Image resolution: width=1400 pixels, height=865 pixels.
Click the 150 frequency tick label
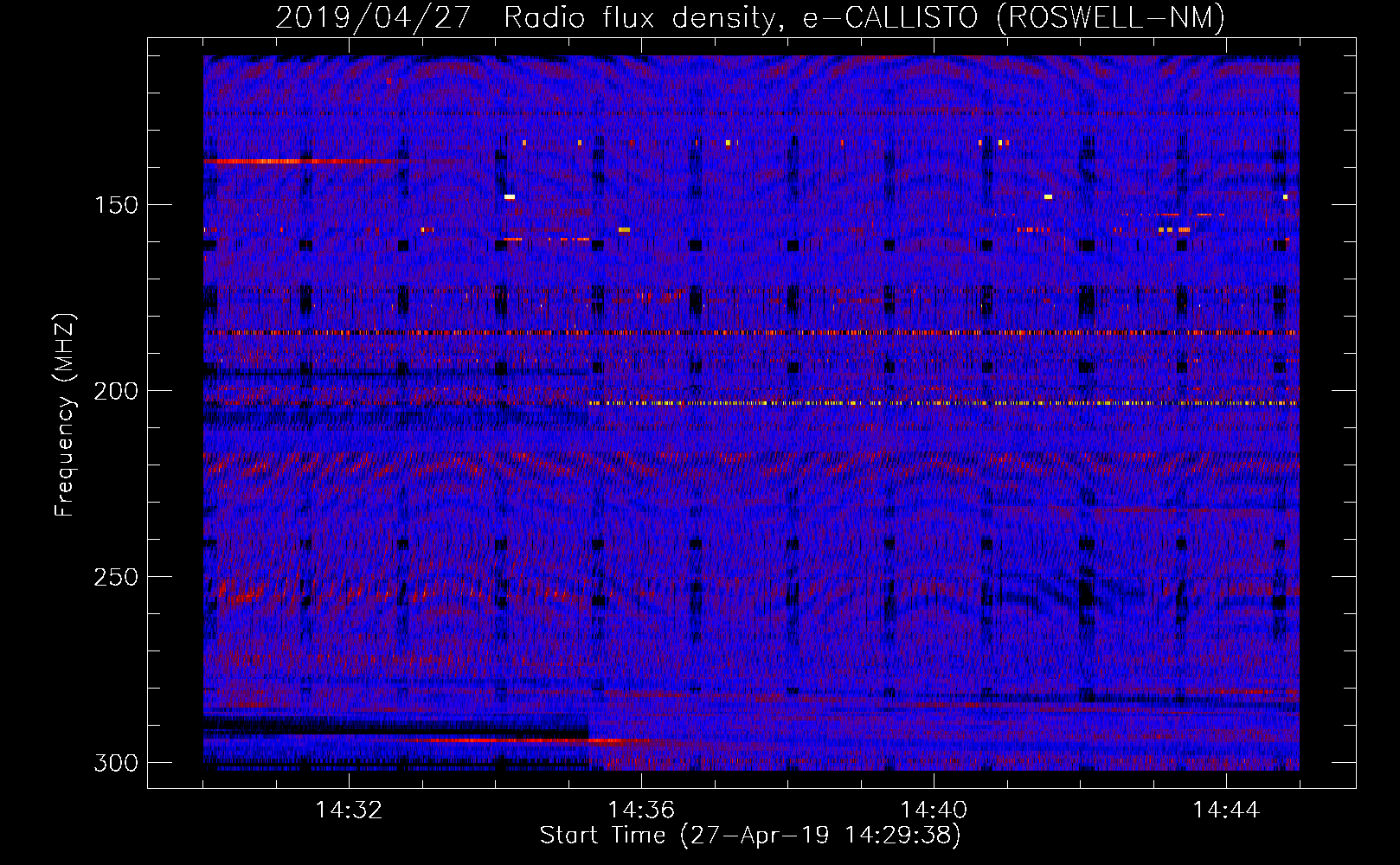(x=116, y=205)
